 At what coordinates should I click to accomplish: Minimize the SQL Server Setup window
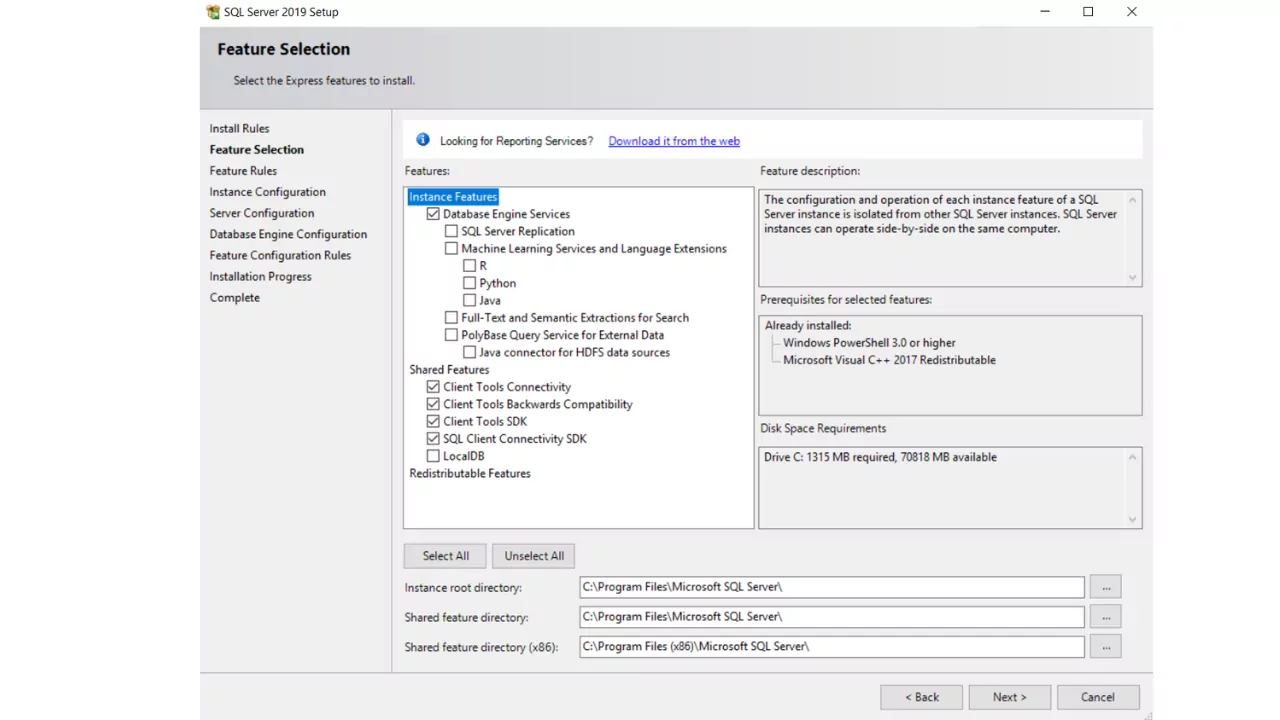click(x=1044, y=12)
